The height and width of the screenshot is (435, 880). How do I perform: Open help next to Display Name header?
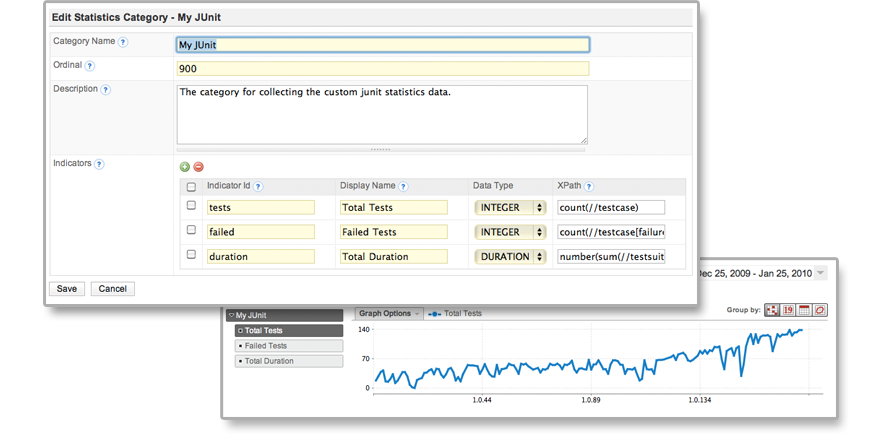(x=403, y=186)
